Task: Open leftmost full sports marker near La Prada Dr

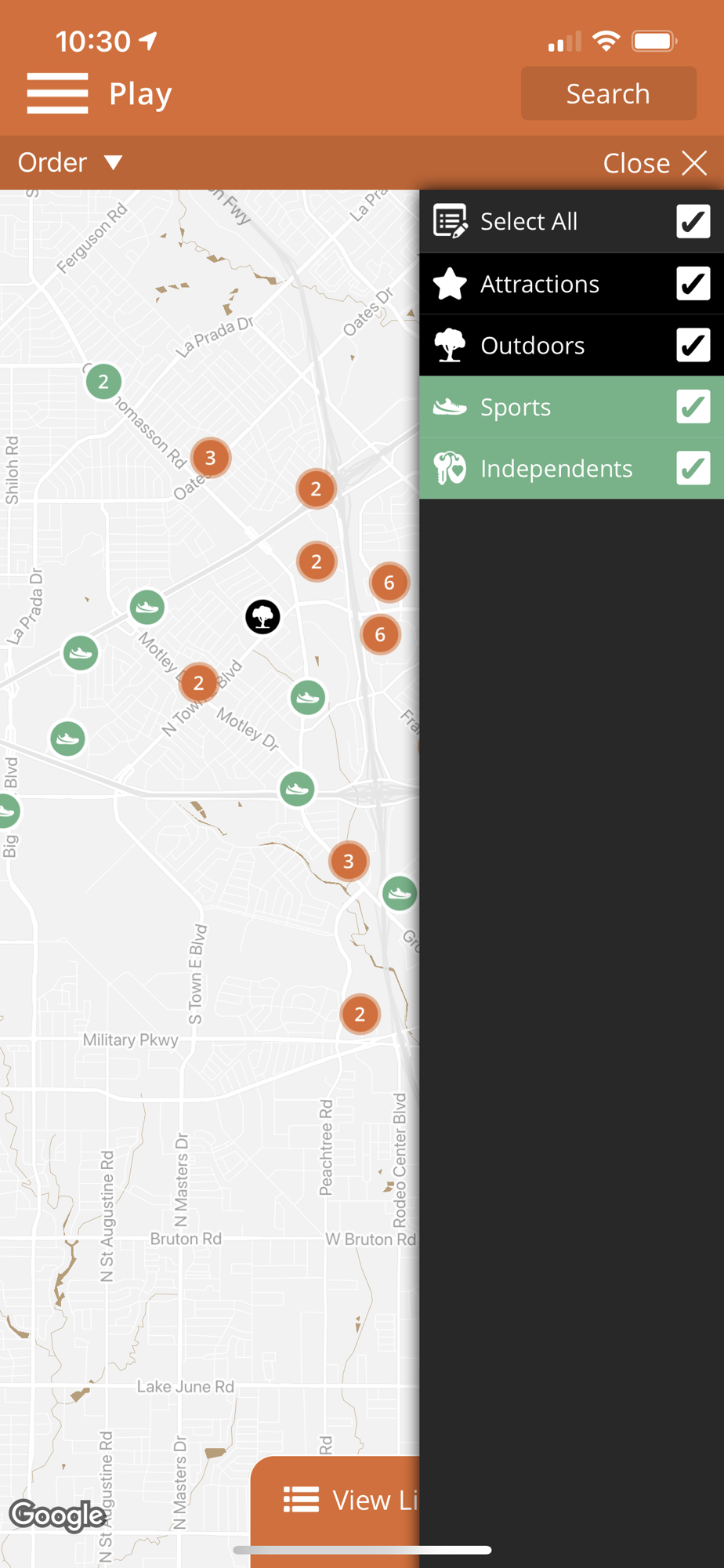Action: coord(81,653)
